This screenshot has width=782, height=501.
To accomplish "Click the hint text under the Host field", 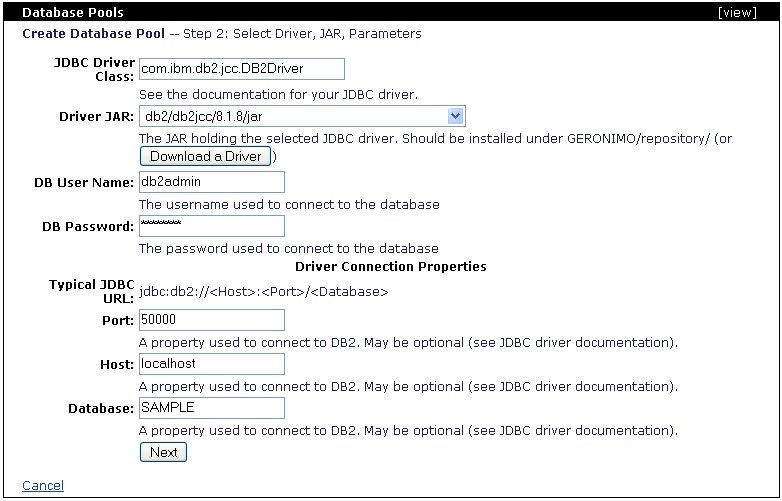I will 408,386.
